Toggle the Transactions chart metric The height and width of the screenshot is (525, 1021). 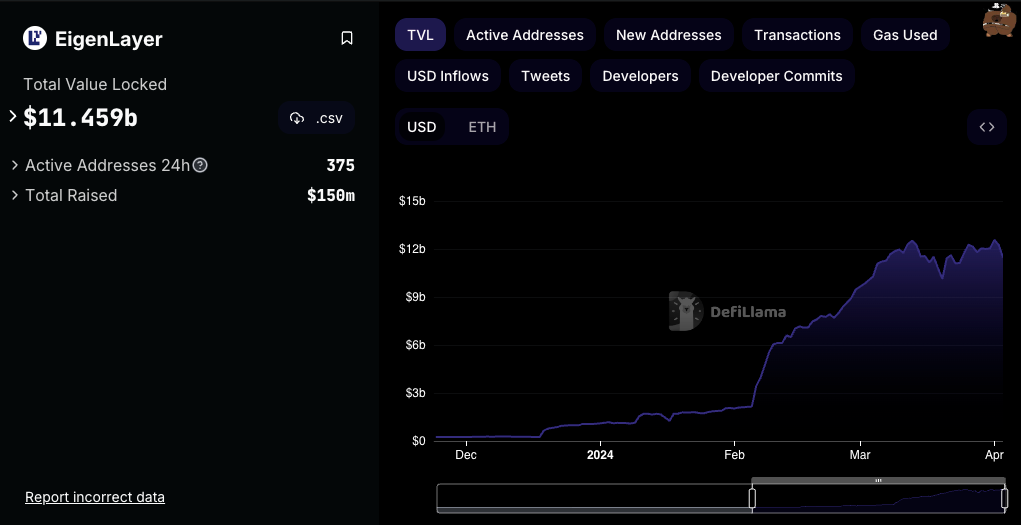[x=798, y=35]
